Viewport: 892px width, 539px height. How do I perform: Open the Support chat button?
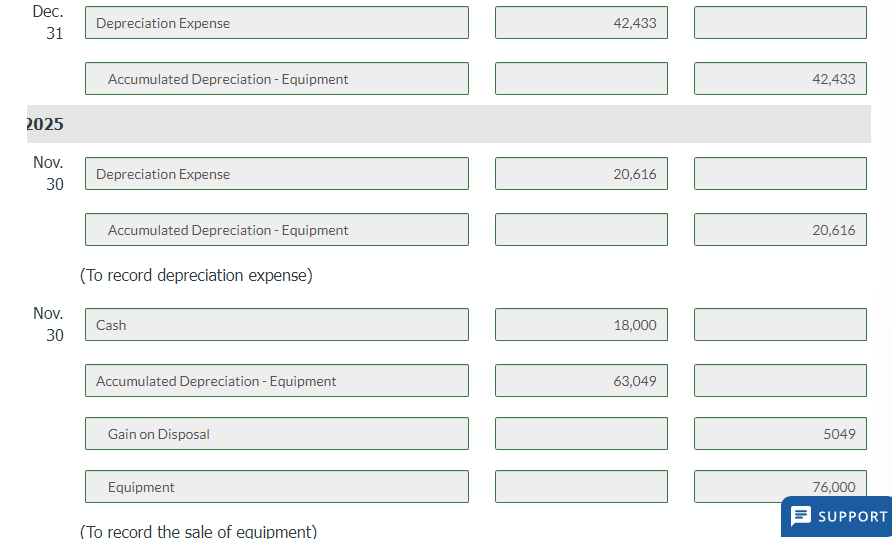point(837,517)
